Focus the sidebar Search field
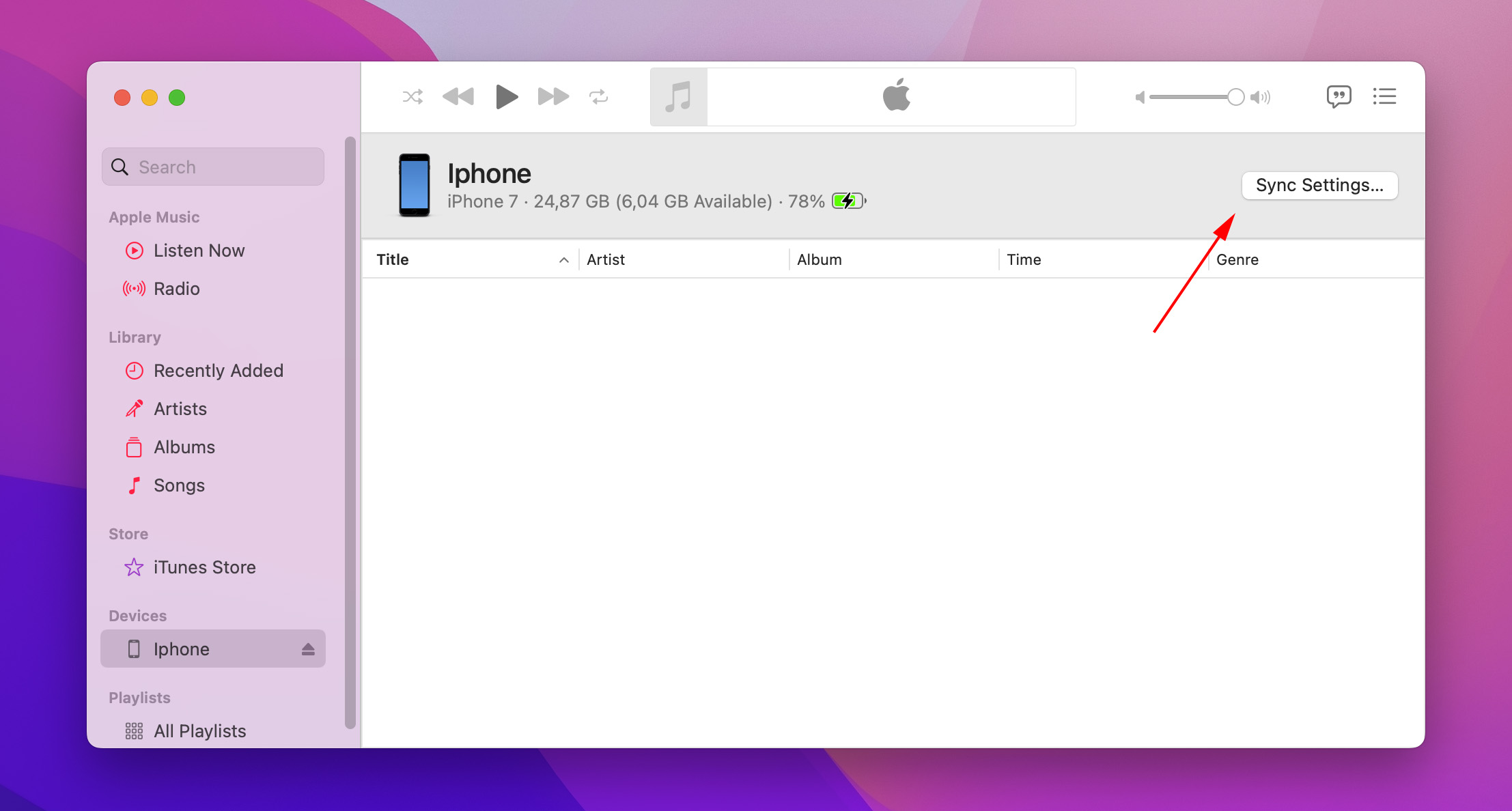 click(213, 167)
